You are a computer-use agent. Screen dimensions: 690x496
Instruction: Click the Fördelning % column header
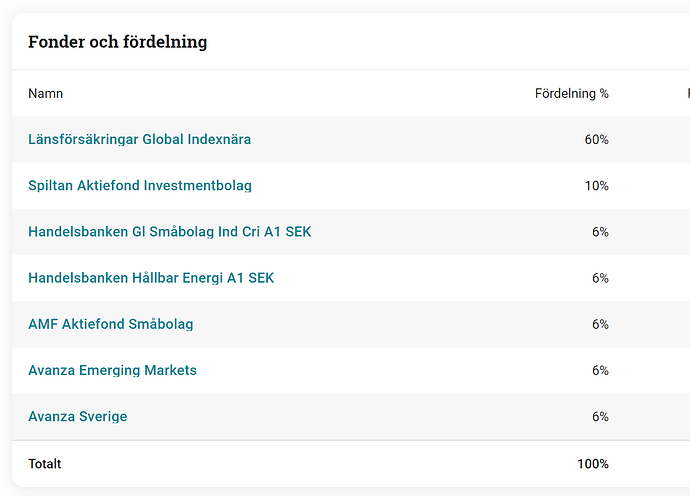click(572, 93)
